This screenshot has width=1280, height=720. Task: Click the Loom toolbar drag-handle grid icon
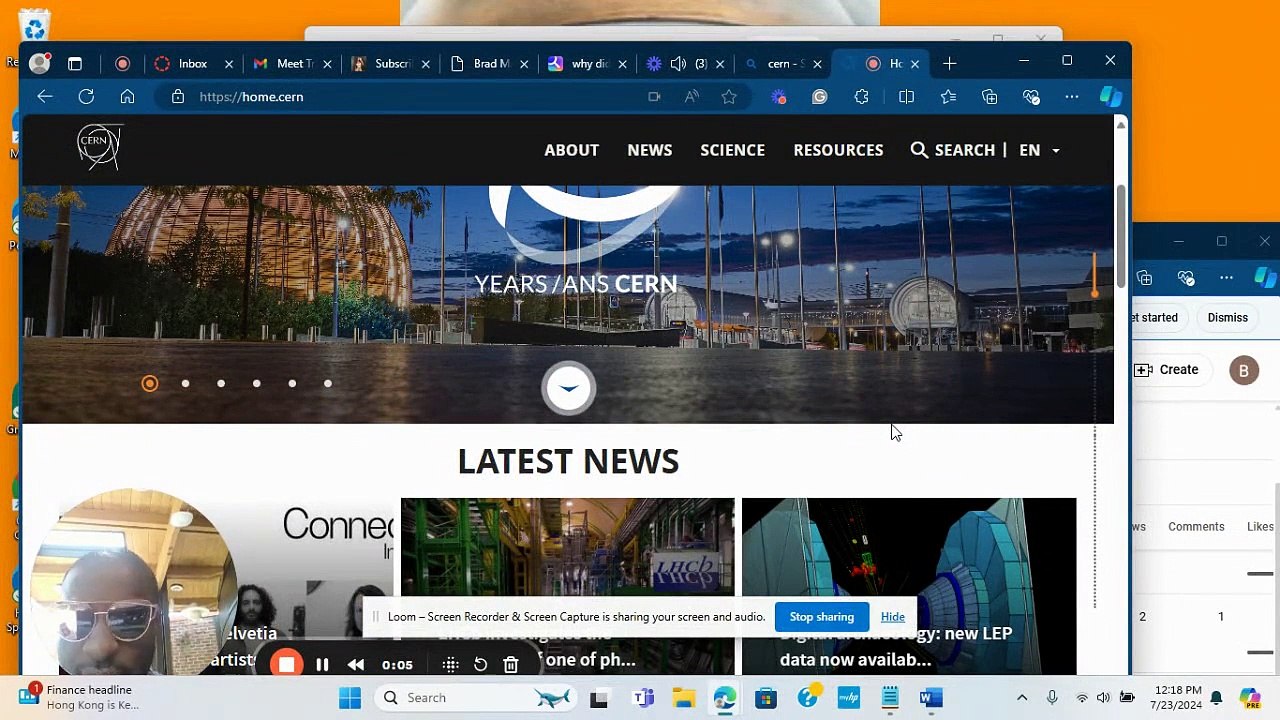[450, 664]
